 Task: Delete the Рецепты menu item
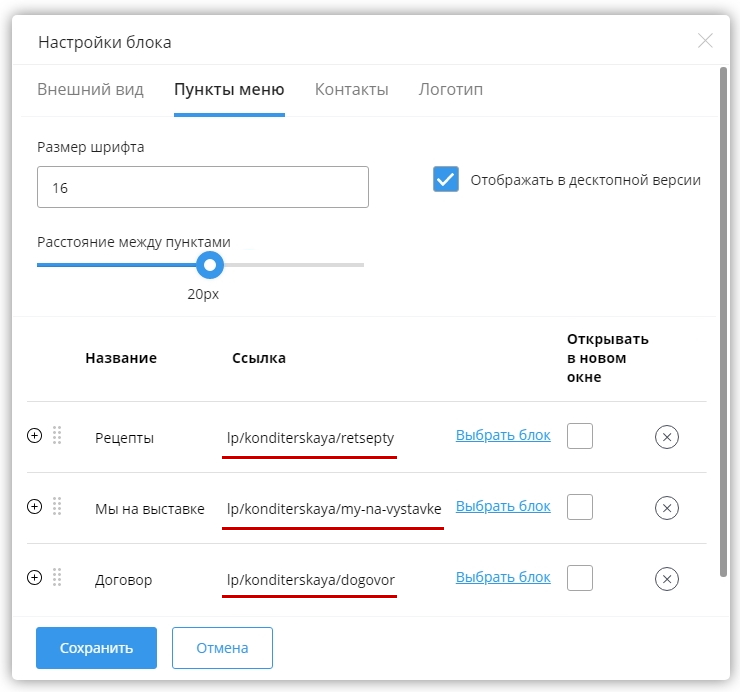[x=667, y=437]
